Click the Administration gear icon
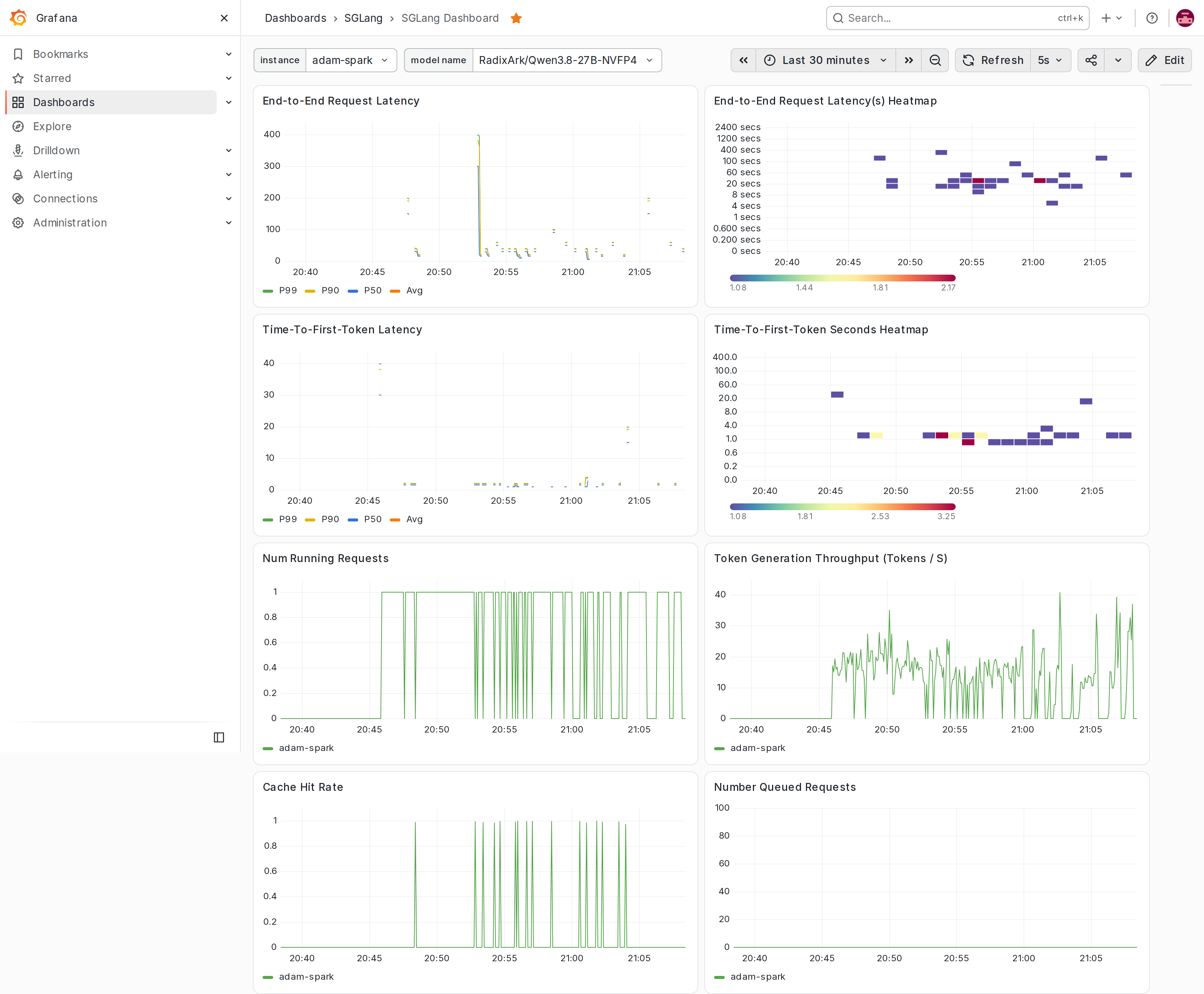The height and width of the screenshot is (994, 1204). 18,222
